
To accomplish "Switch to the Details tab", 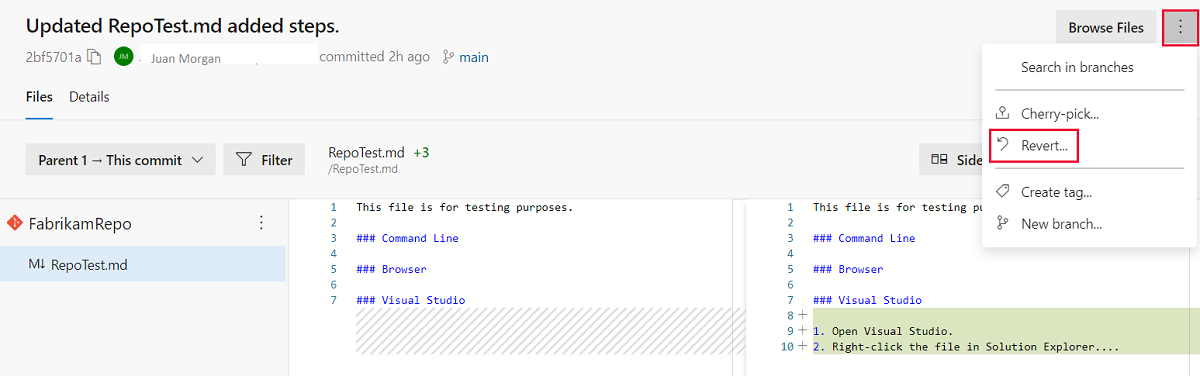I will point(89,97).
